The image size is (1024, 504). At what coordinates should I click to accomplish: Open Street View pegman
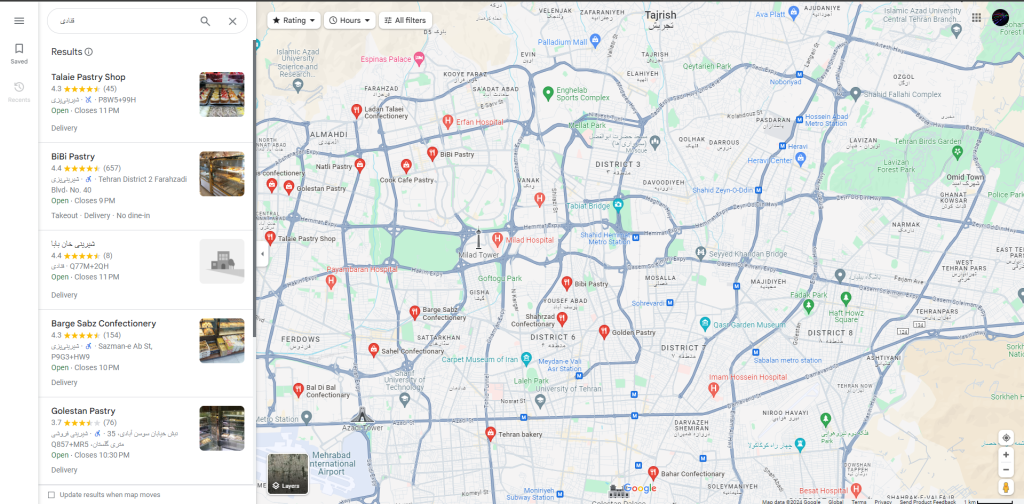pyautogui.click(x=1006, y=487)
